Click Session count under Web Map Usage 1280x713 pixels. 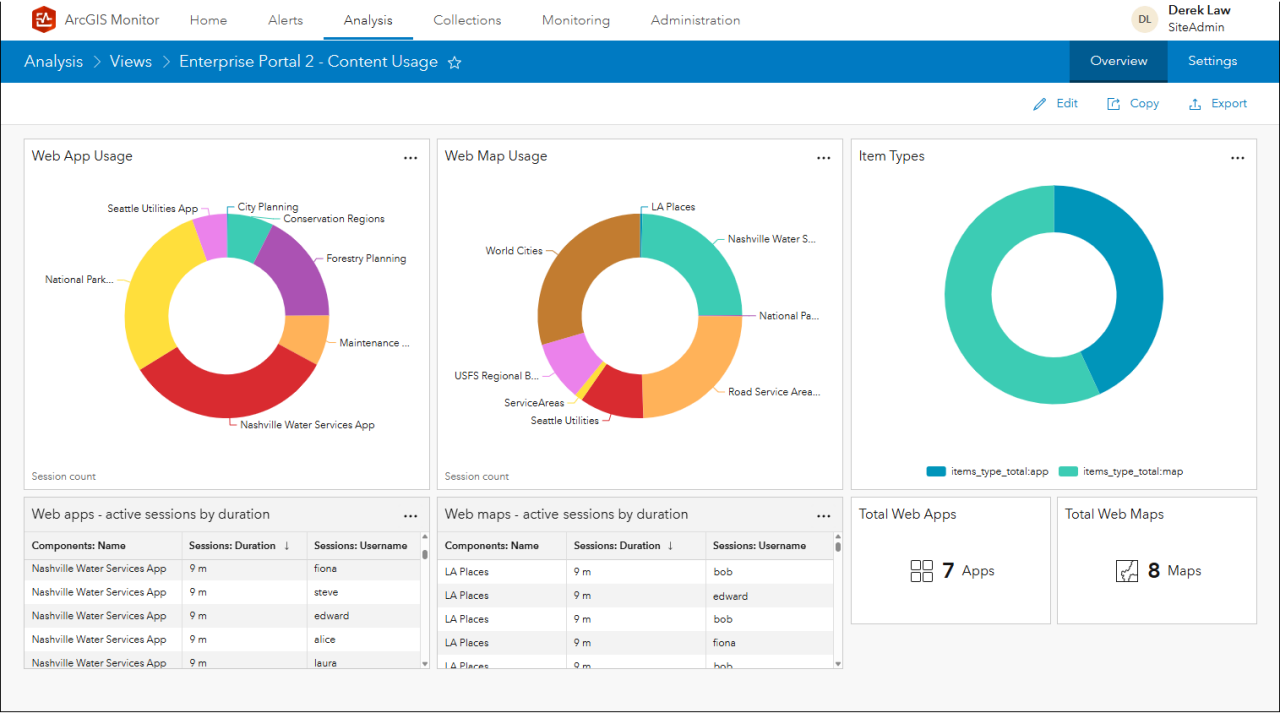(x=477, y=477)
